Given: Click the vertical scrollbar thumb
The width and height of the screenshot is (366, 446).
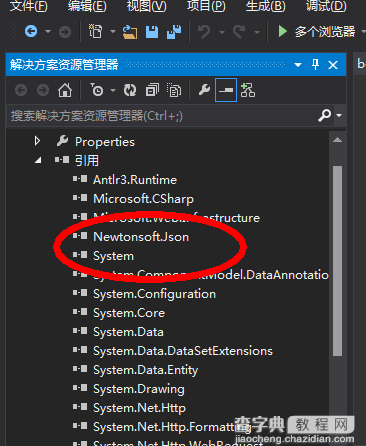Looking at the screenshot, I should tap(337, 261).
